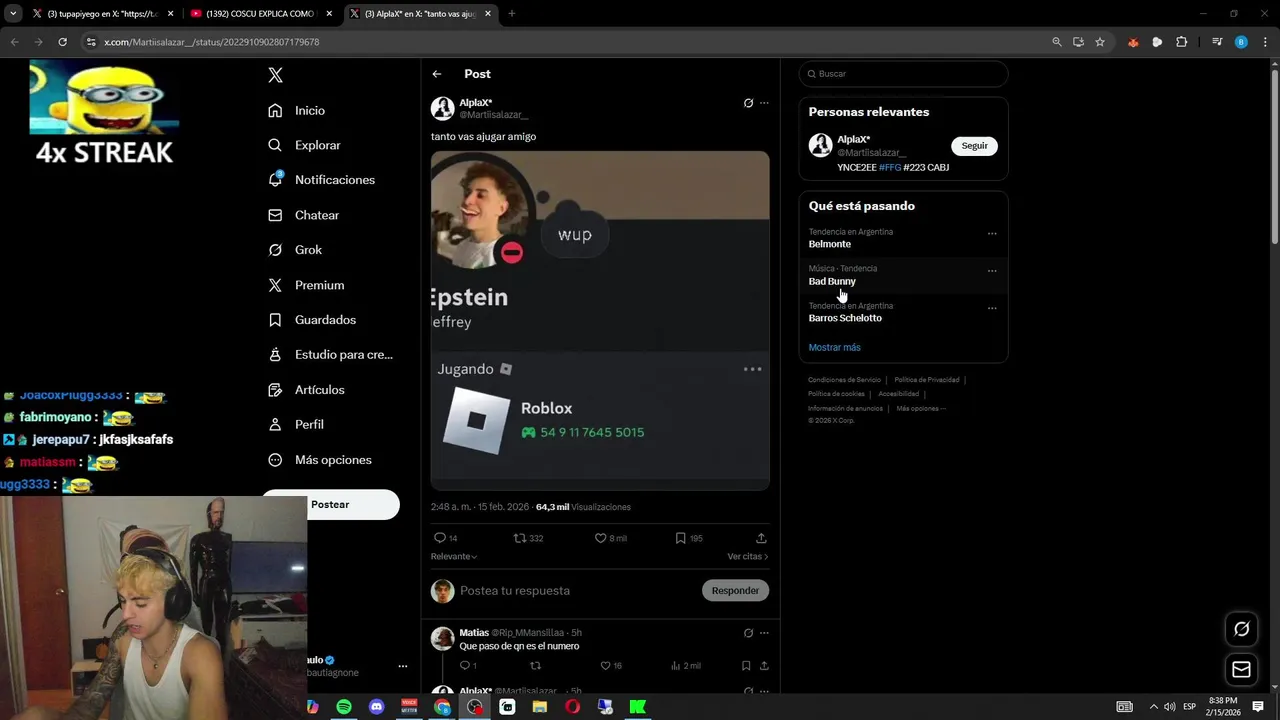Share Matias's comment
The width and height of the screenshot is (1280, 720).
click(764, 666)
